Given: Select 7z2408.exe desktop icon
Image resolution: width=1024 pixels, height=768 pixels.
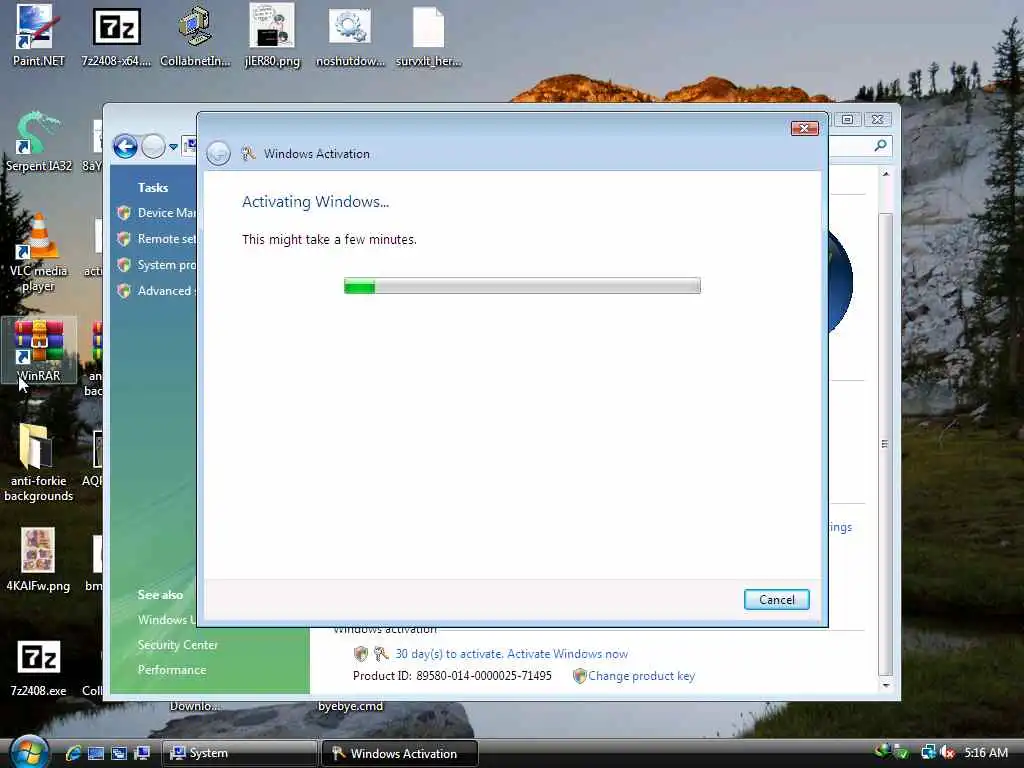Looking at the screenshot, I should coord(38,667).
